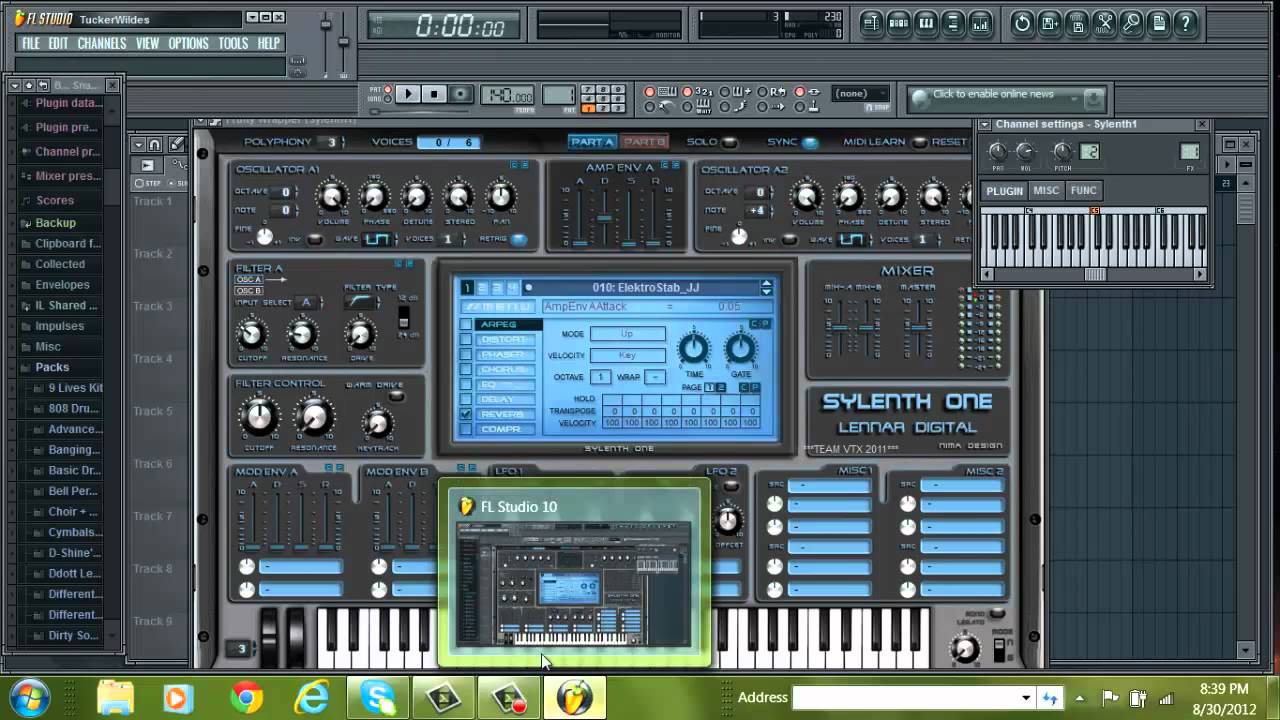Select PART B in Sylenth
The width and height of the screenshot is (1280, 720).
[644, 142]
